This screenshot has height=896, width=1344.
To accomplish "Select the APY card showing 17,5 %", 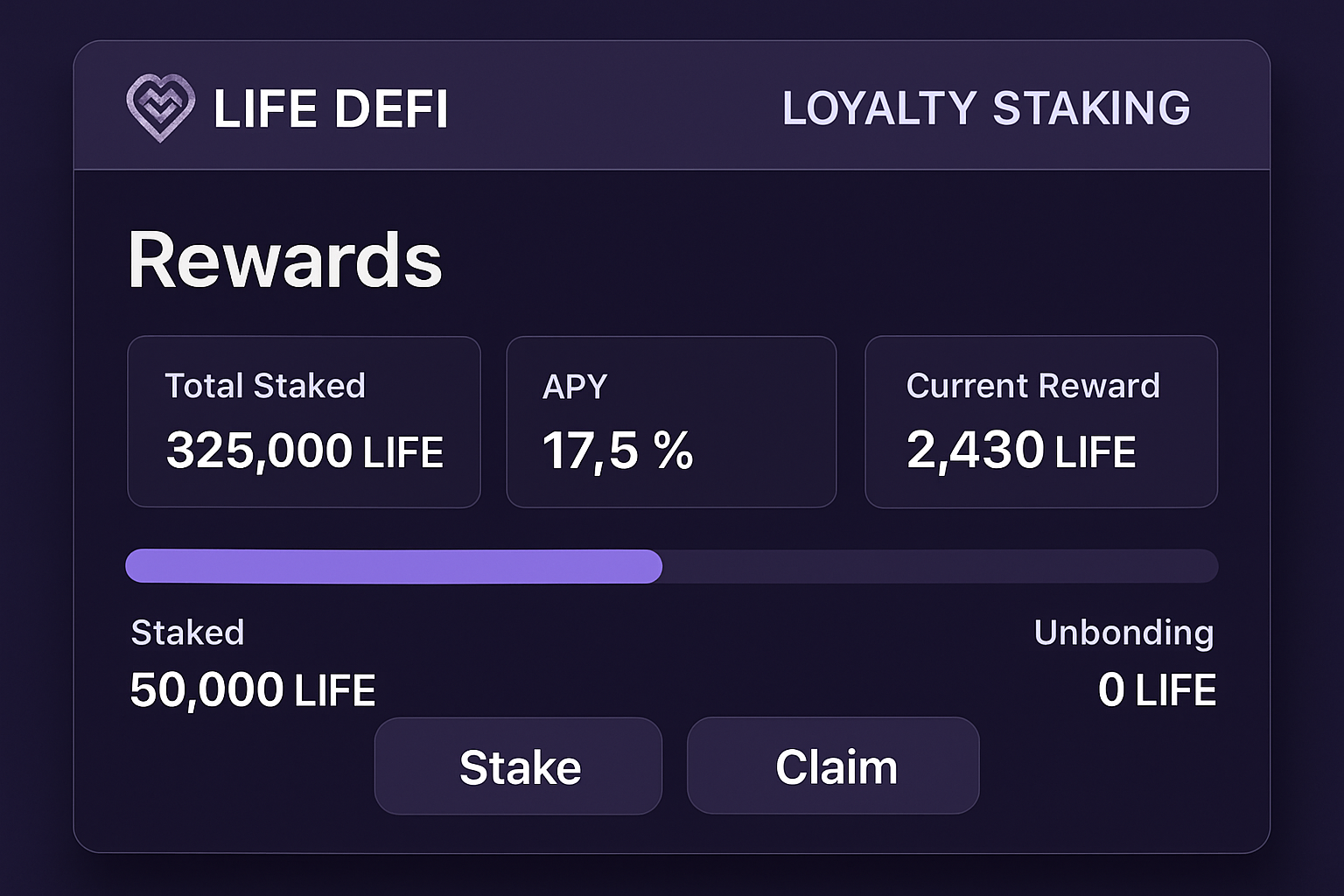I will tap(670, 422).
